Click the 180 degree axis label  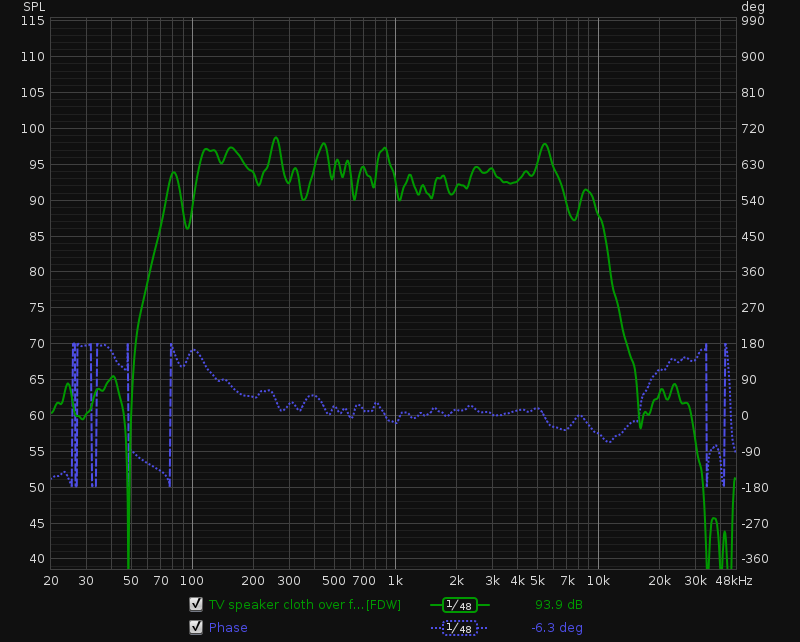click(x=753, y=344)
